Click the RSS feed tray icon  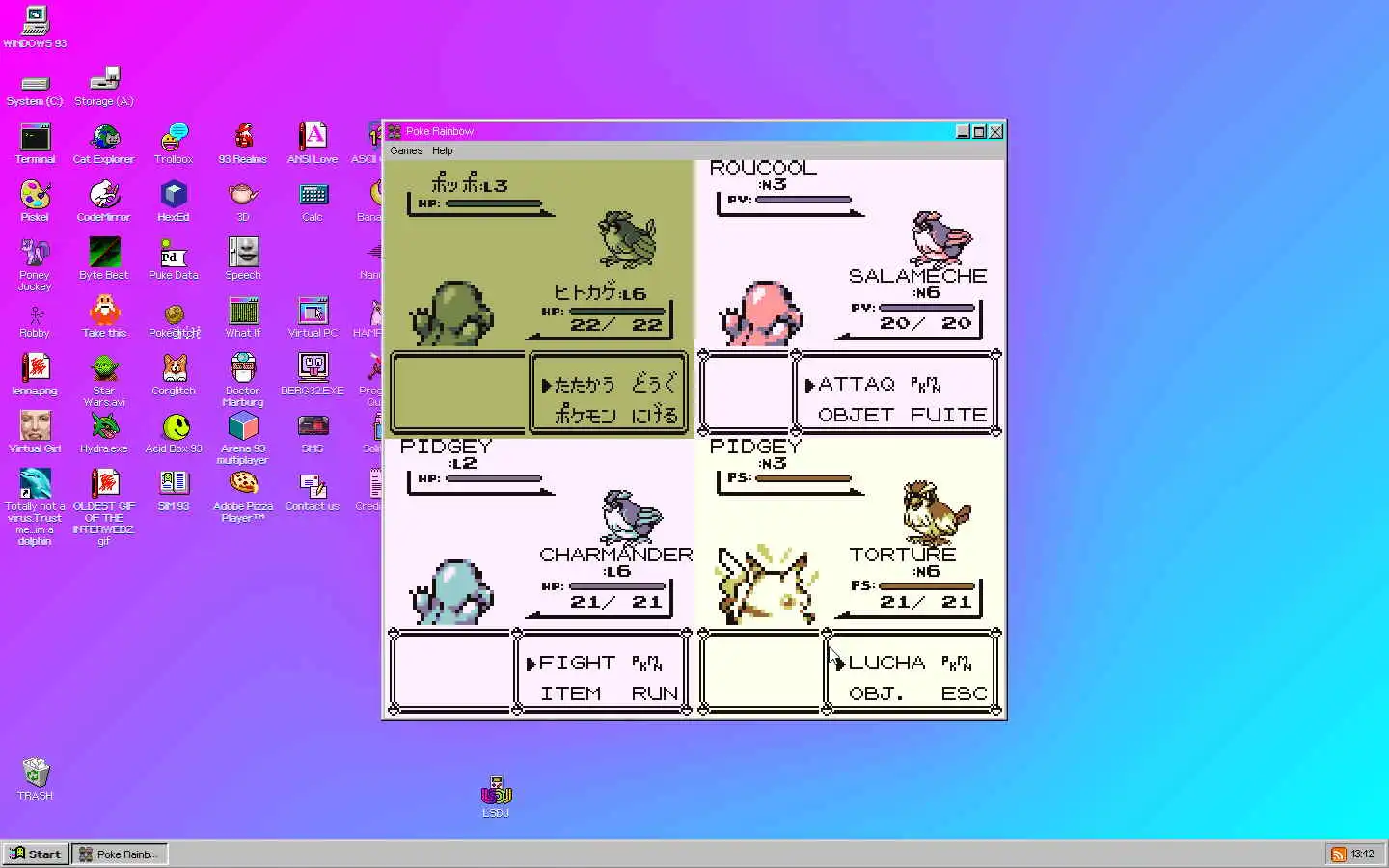point(1339,854)
